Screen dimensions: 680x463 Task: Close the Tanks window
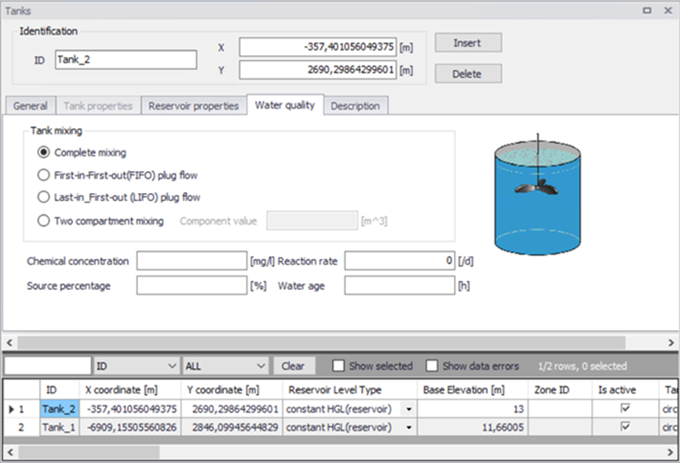coord(668,10)
